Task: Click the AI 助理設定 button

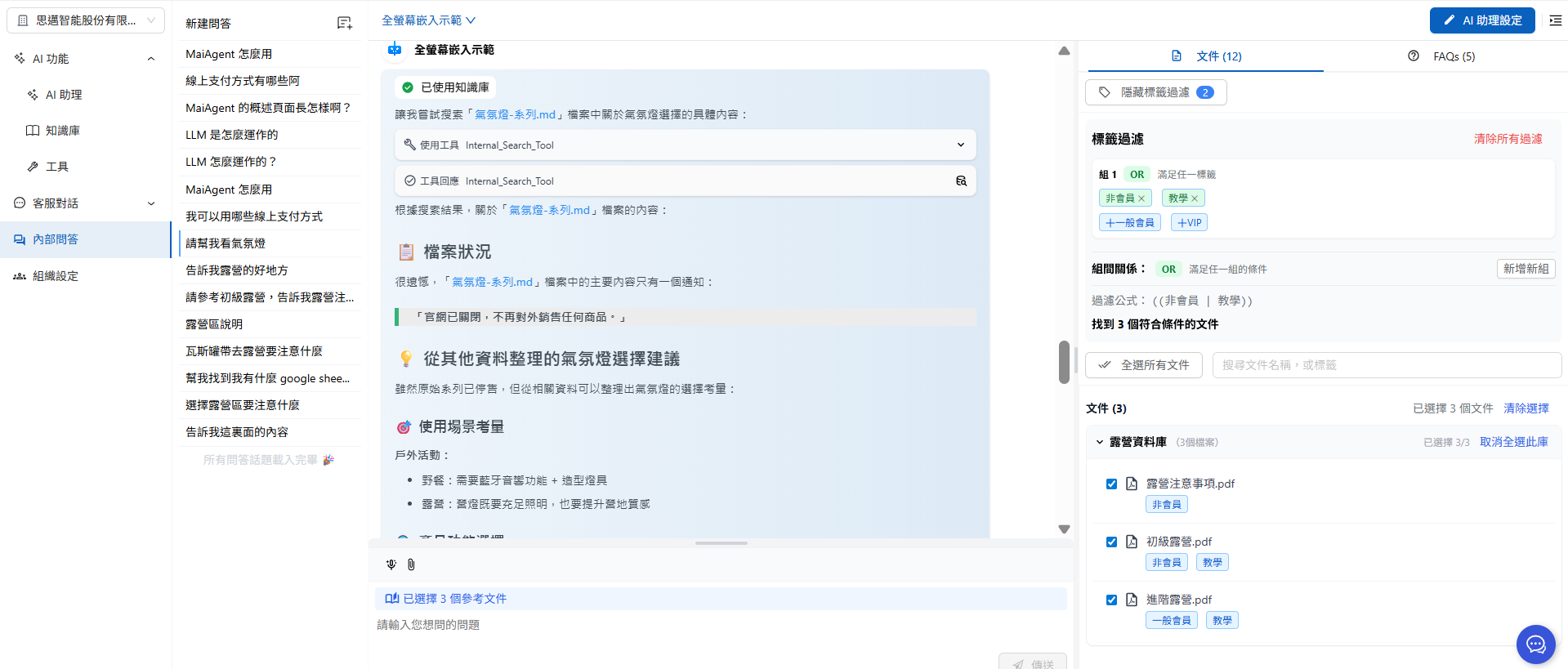Action: pyautogui.click(x=1481, y=20)
